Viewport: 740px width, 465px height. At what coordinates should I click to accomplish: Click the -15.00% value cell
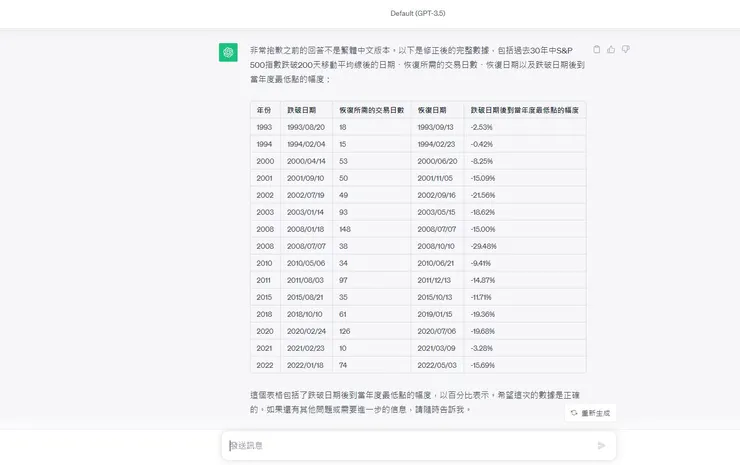(525, 229)
